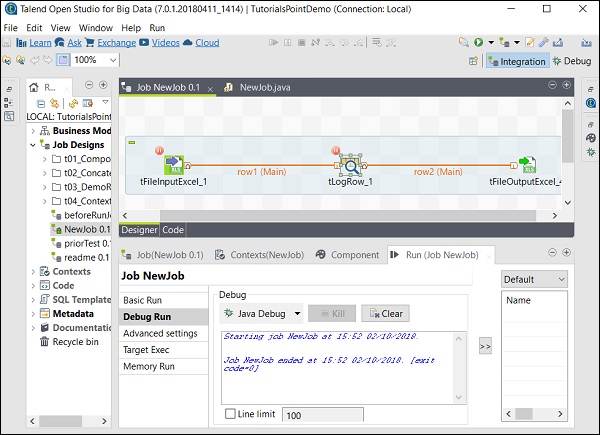Select readme 0.1 job in tree

pos(80,257)
